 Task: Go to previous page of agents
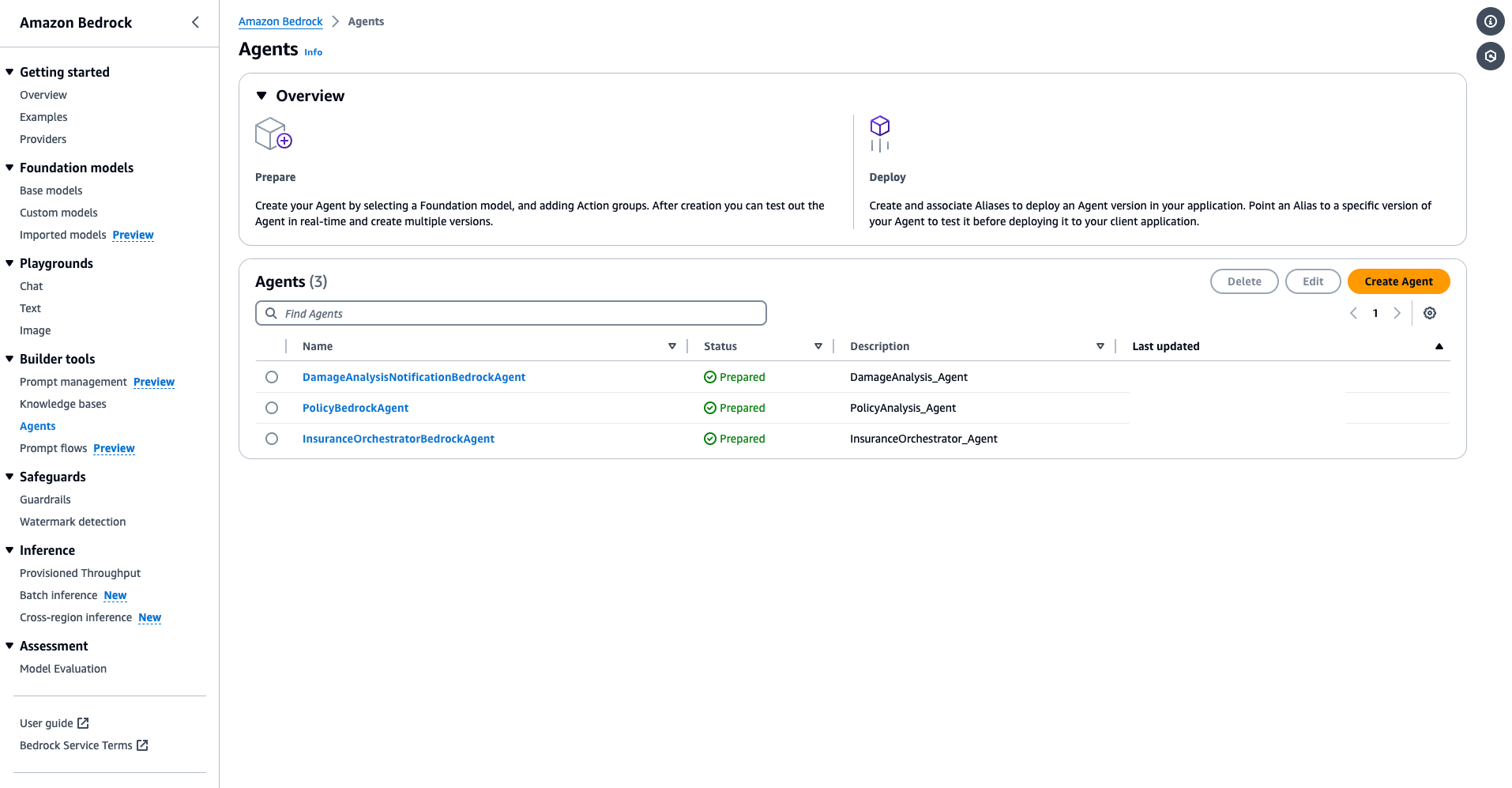[1353, 313]
